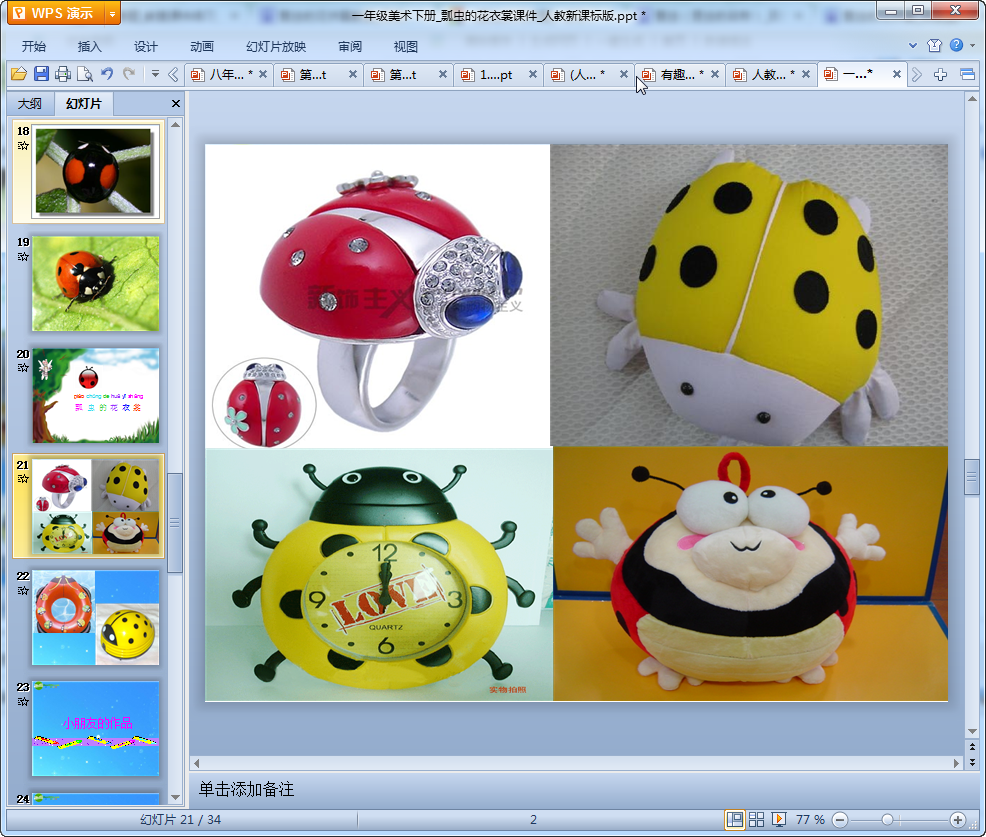986x837 pixels.
Task: Click main editor scroll down arrow
Action: (x=972, y=731)
